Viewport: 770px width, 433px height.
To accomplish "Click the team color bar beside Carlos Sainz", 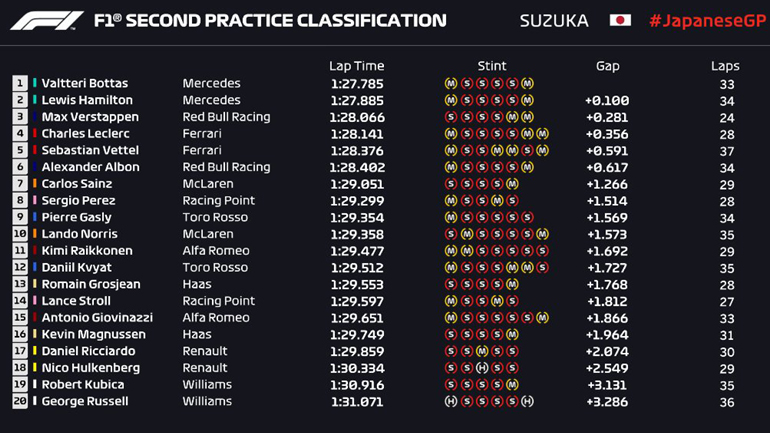I will (x=35, y=184).
